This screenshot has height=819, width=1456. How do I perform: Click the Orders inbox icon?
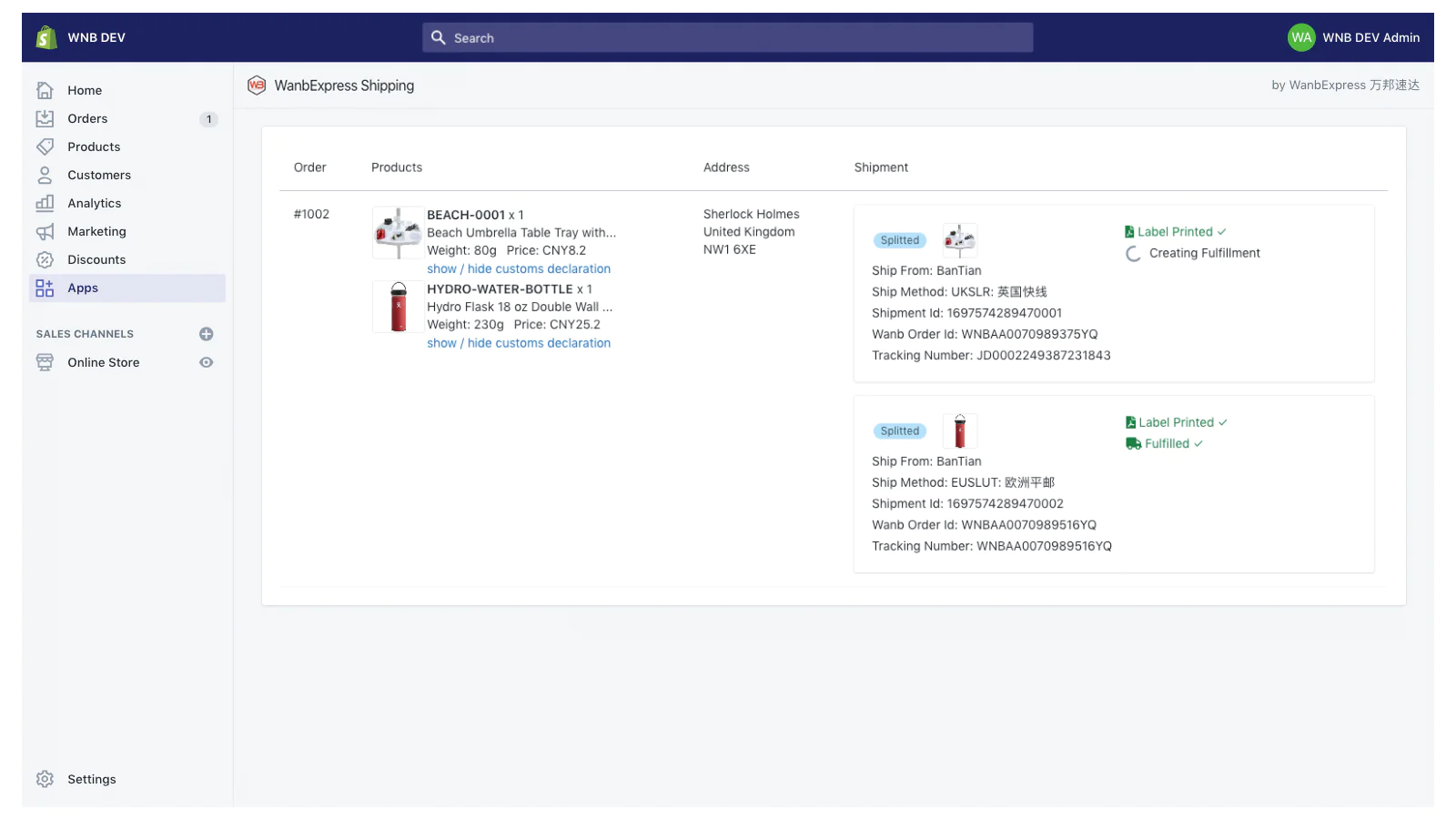click(45, 118)
